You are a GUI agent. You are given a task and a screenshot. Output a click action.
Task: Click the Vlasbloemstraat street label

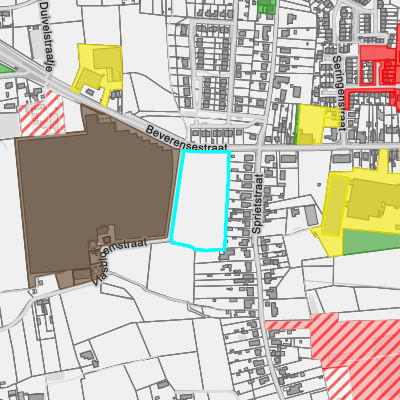(x=120, y=262)
